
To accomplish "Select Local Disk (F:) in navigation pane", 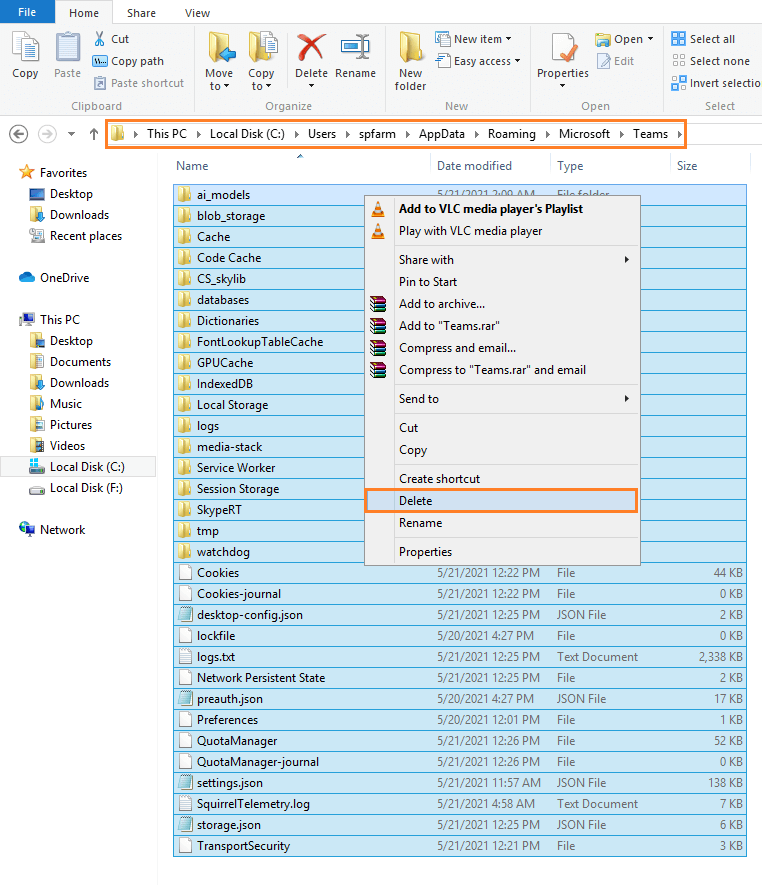I will [76, 488].
